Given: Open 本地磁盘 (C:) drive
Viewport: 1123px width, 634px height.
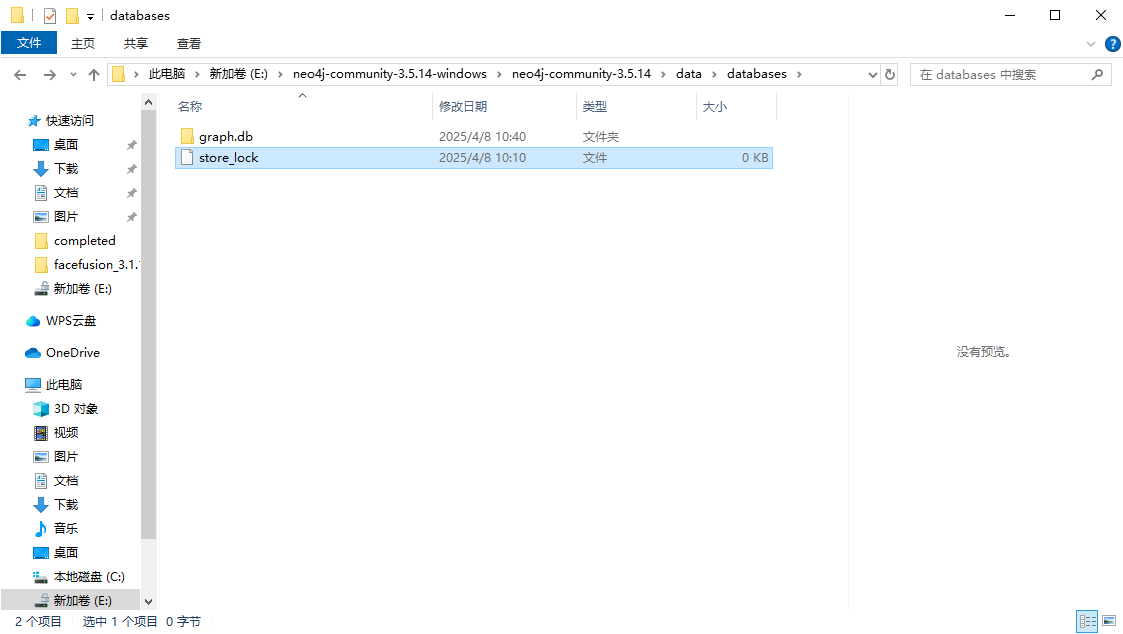Looking at the screenshot, I should pyautogui.click(x=89, y=577).
